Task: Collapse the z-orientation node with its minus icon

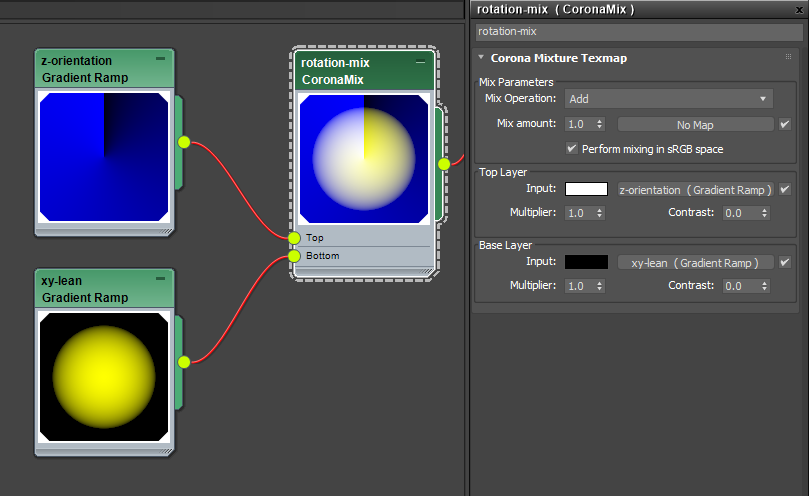Action: (160, 59)
